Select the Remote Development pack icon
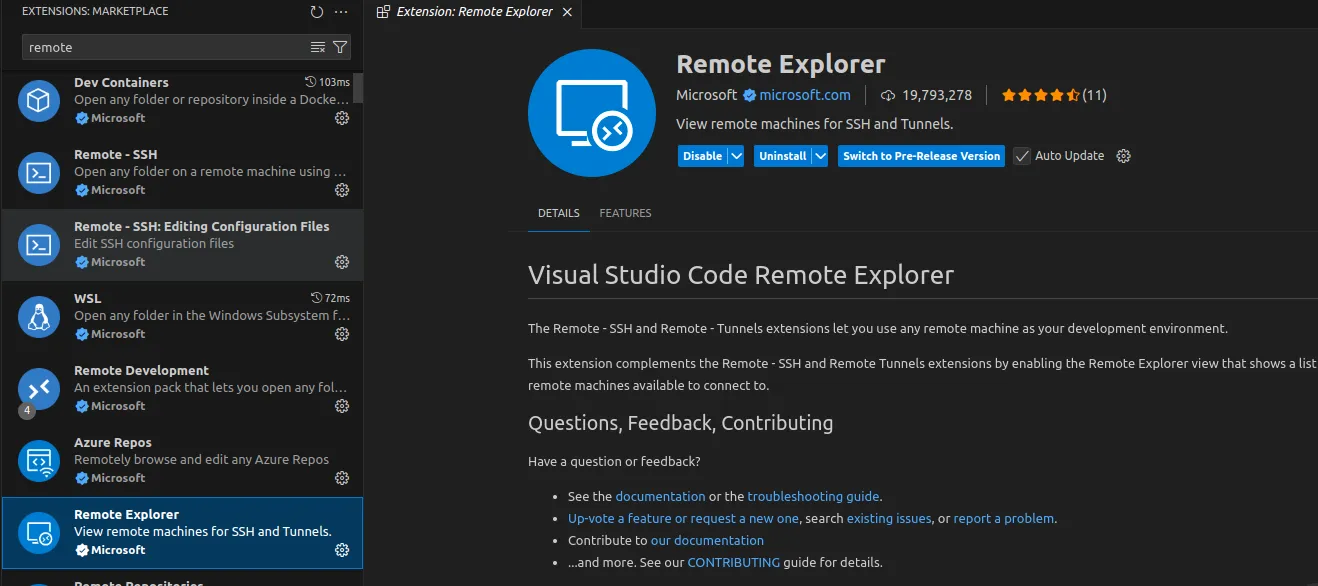The width and height of the screenshot is (1318, 586). [x=39, y=389]
